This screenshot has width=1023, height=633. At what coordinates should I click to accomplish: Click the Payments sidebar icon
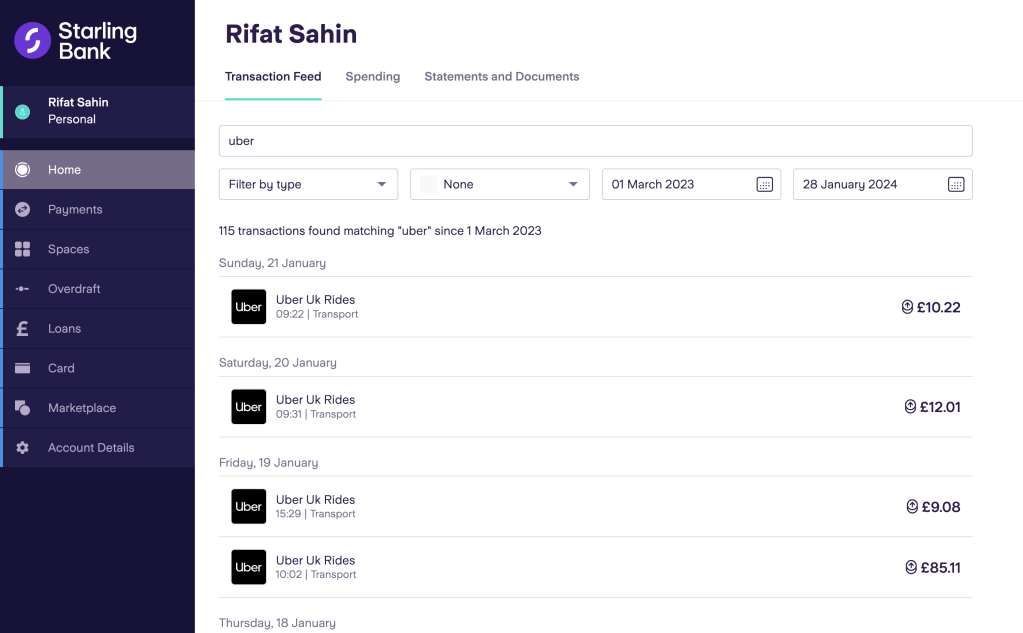(22, 209)
